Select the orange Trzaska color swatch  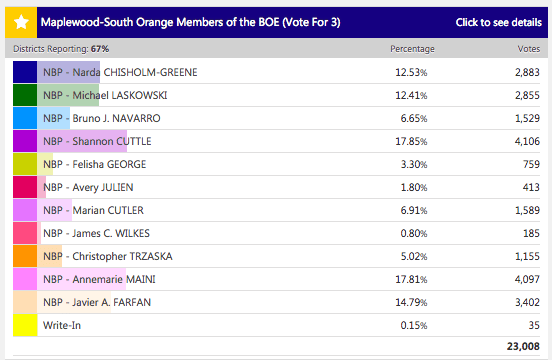pyautogui.click(x=25, y=256)
